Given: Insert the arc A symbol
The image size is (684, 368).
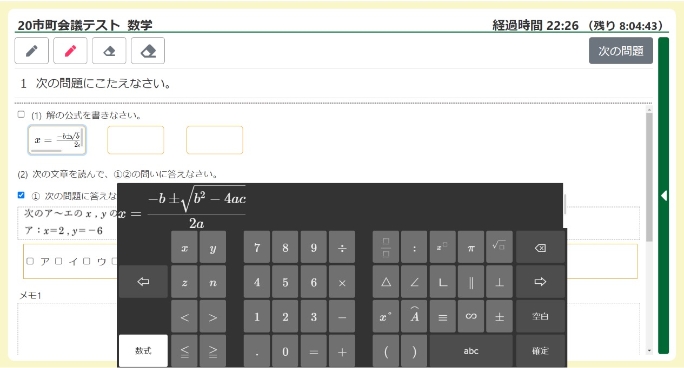Looking at the screenshot, I should 414,317.
